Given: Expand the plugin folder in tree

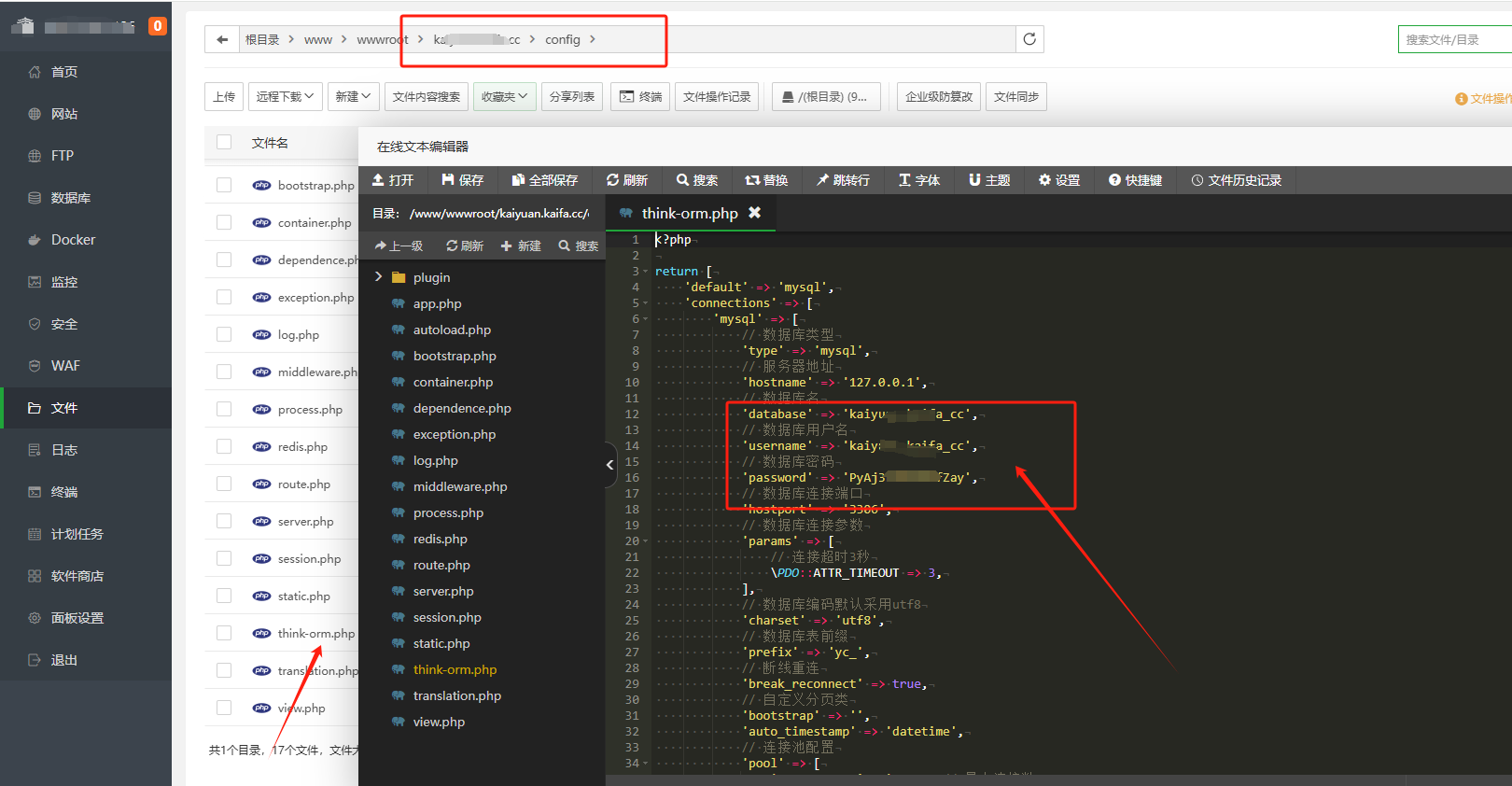Looking at the screenshot, I should 378,277.
